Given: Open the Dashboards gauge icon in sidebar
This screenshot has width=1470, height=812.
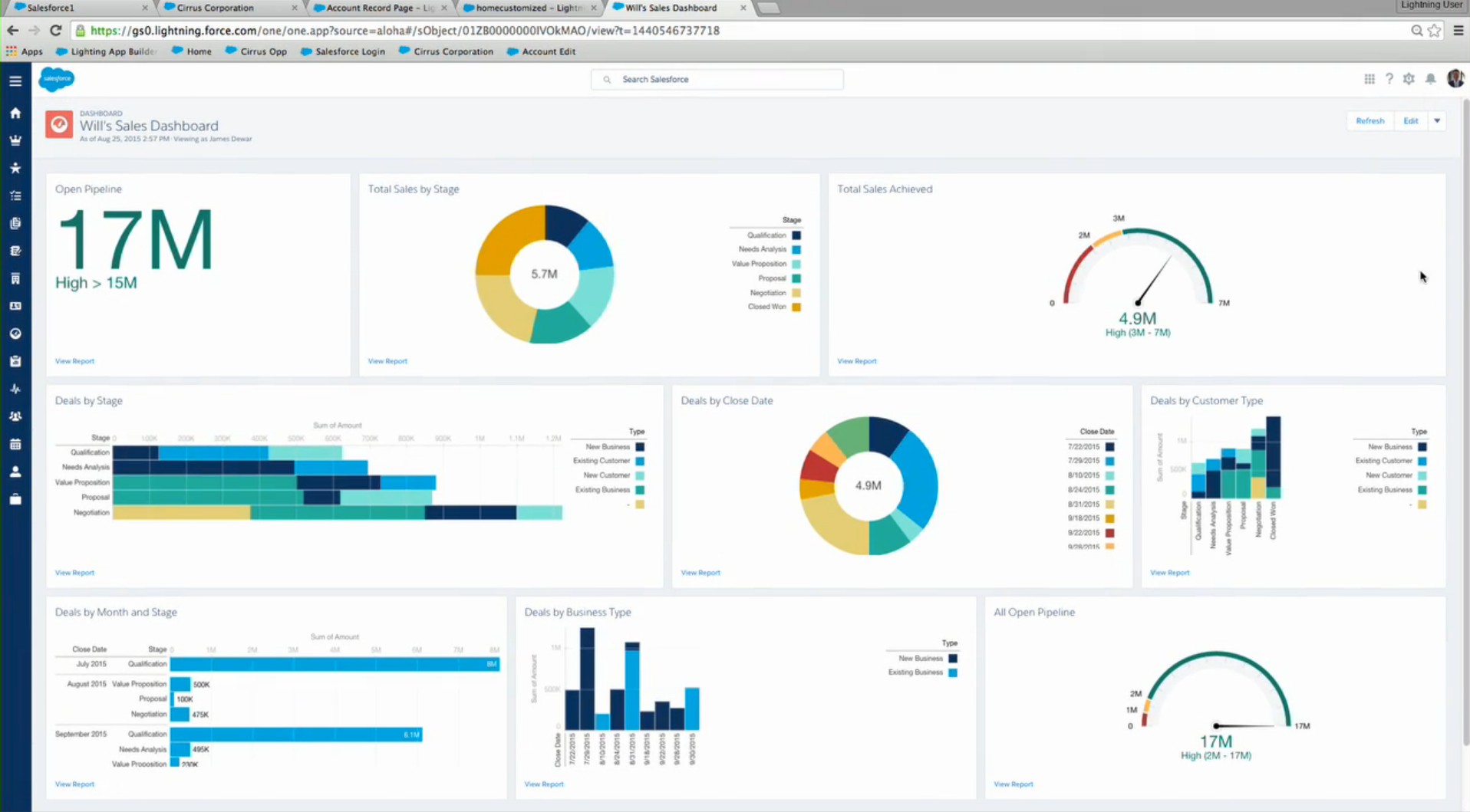Looking at the screenshot, I should (x=15, y=334).
